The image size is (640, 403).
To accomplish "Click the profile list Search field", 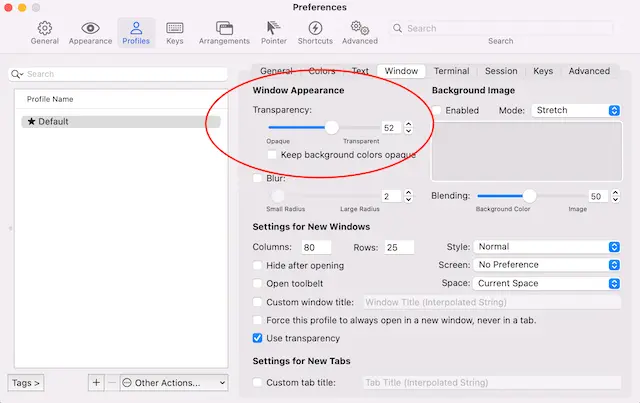I will click(118, 74).
